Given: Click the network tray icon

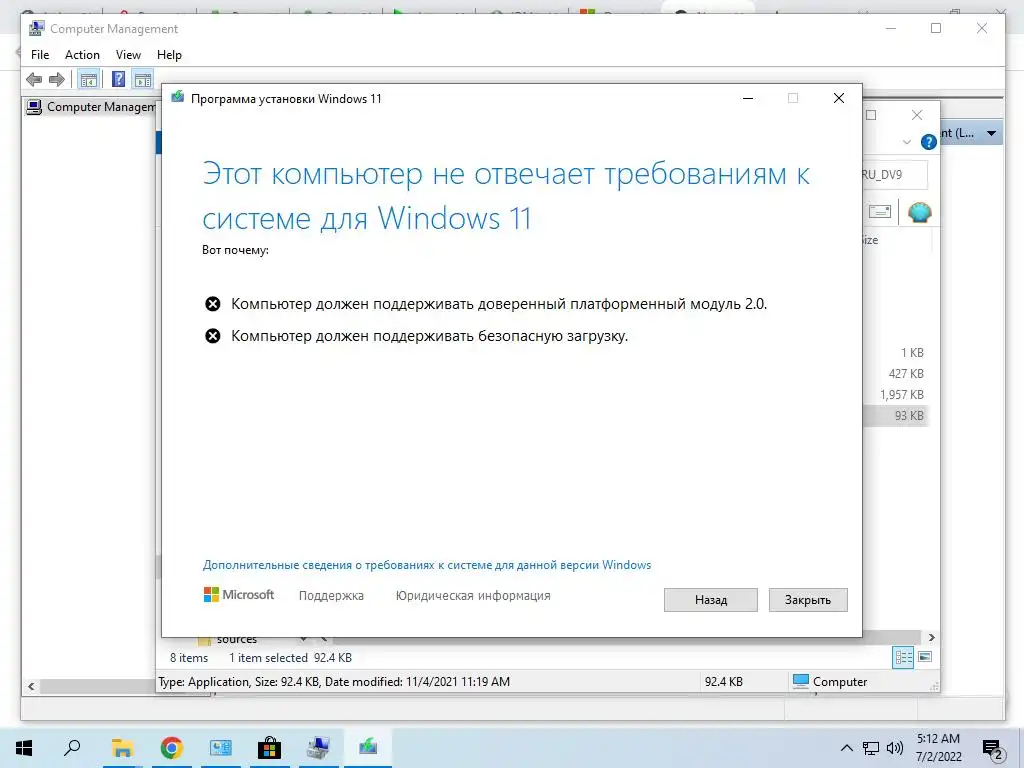Looking at the screenshot, I should (871, 748).
